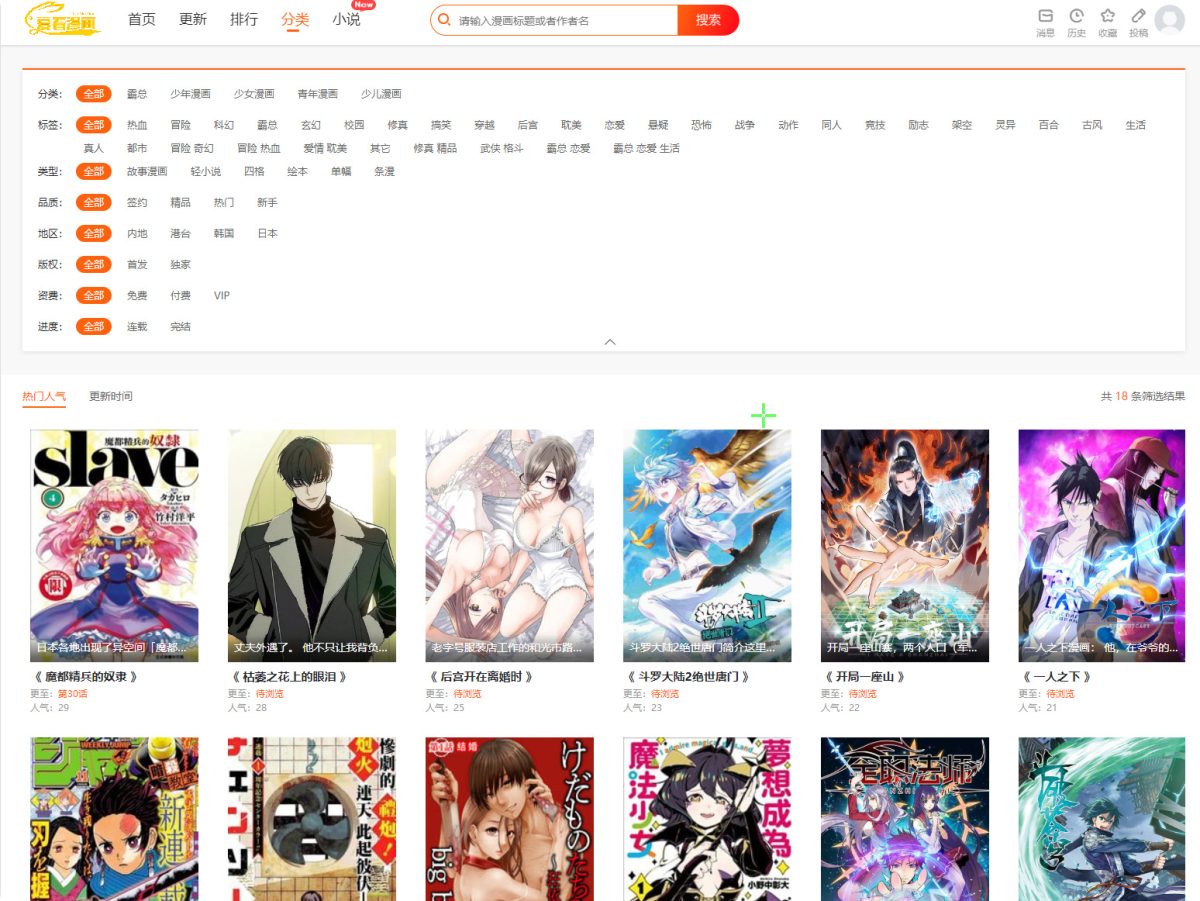Image resolution: width=1200 pixels, height=901 pixels.
Task: Open 魔都精兵的奴隶 cover thumbnail
Action: click(x=114, y=546)
